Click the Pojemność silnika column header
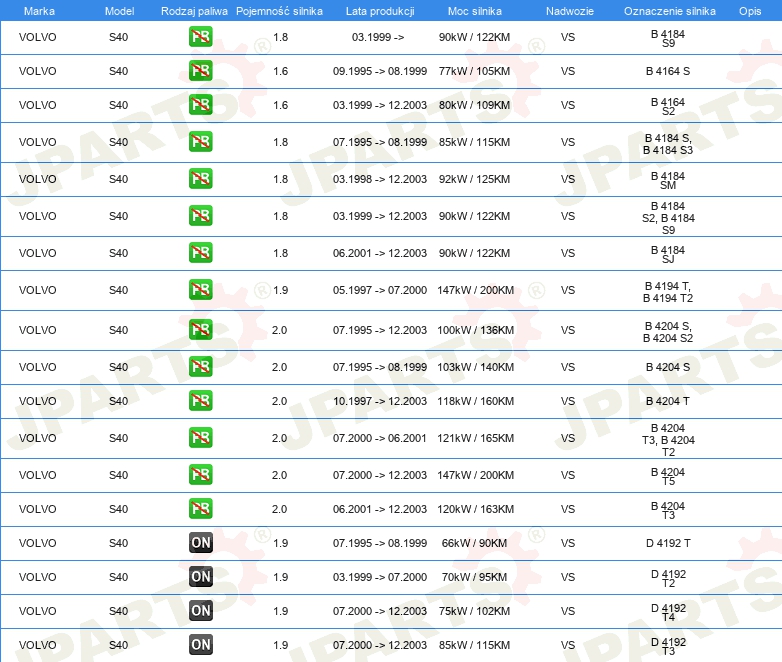The height and width of the screenshot is (662, 782). pyautogui.click(x=279, y=11)
